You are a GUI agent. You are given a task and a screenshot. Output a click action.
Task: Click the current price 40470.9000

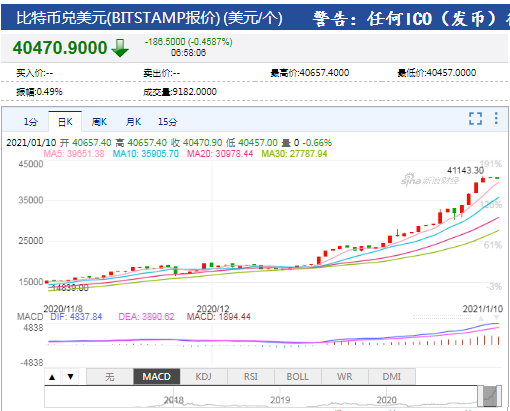tap(60, 48)
